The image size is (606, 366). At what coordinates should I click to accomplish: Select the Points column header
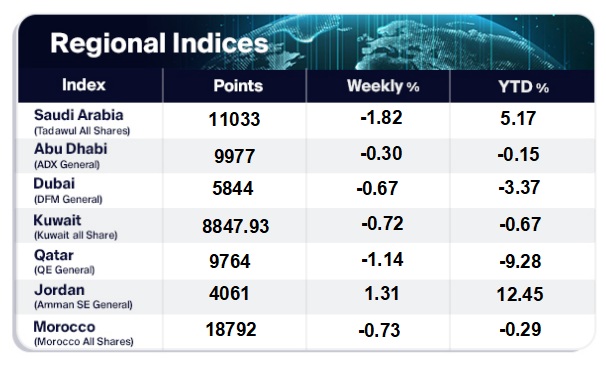click(238, 85)
